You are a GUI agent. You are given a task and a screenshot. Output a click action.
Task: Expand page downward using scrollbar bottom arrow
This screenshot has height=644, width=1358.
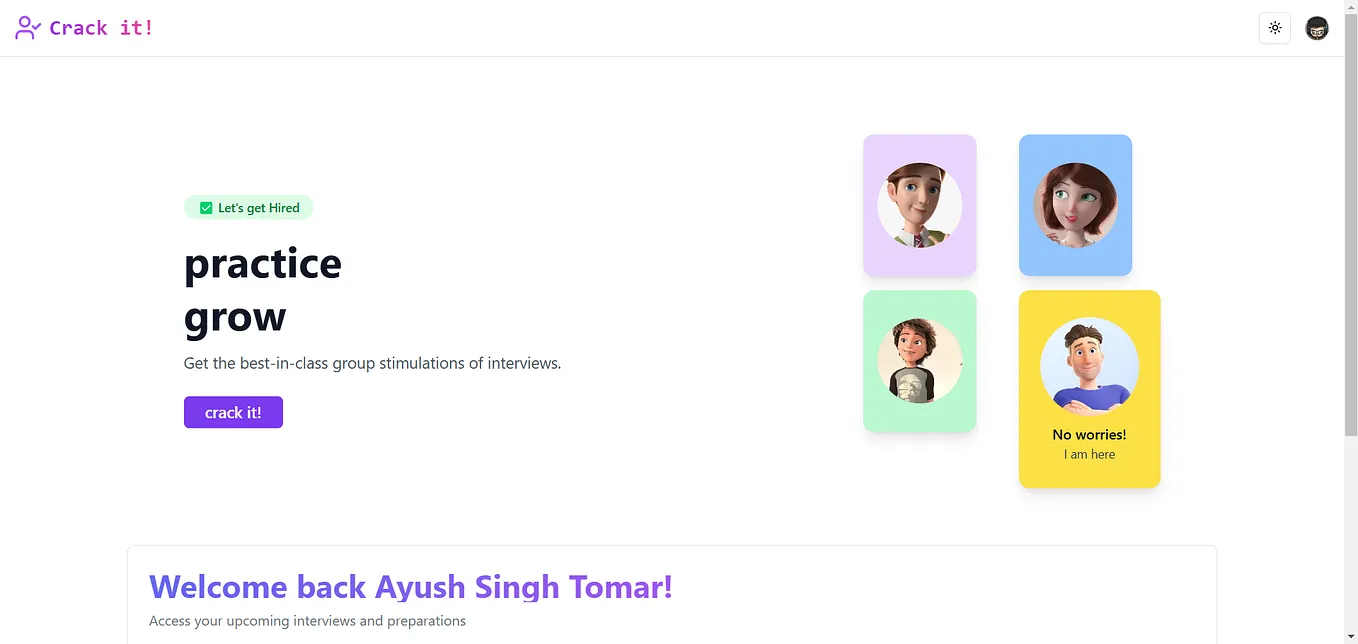coord(1351,637)
